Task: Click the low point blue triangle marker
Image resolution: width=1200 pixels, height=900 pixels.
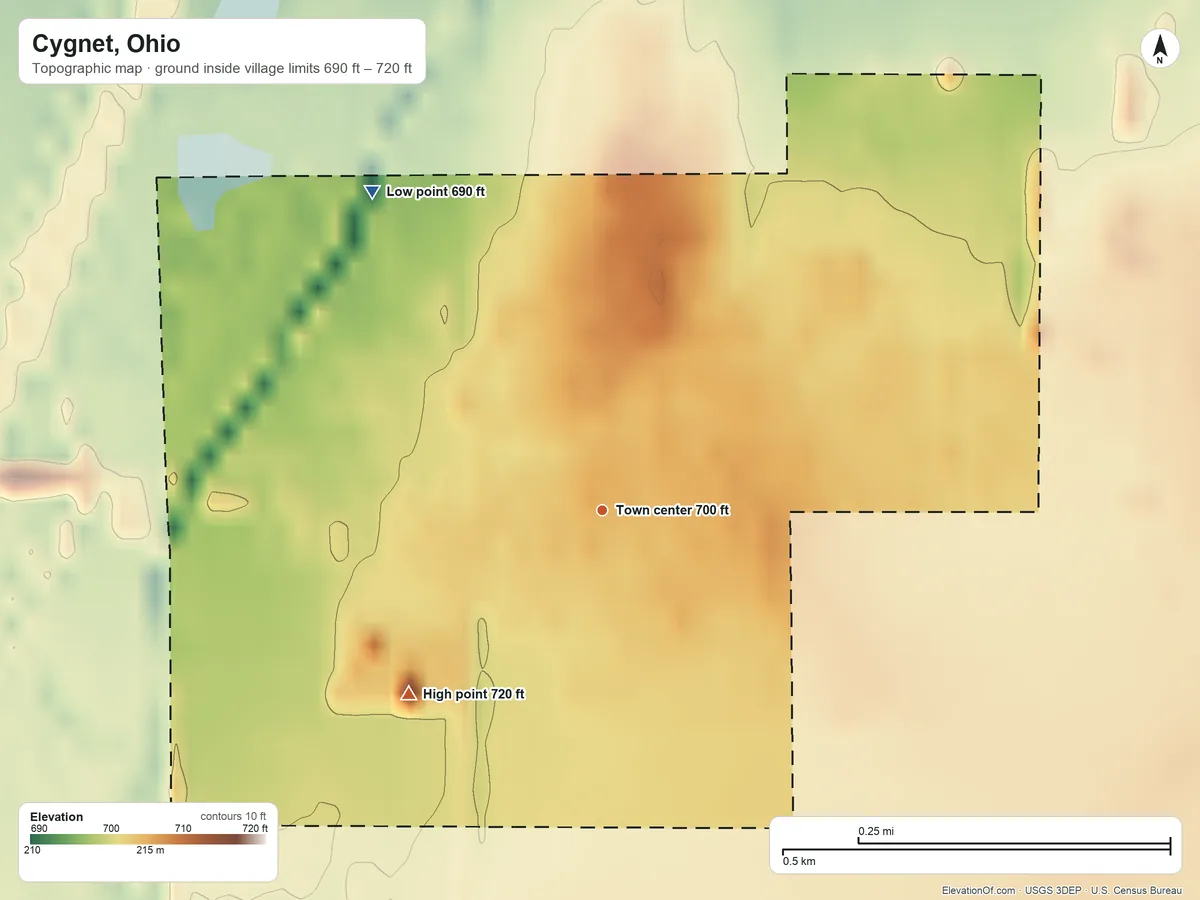Action: [371, 192]
